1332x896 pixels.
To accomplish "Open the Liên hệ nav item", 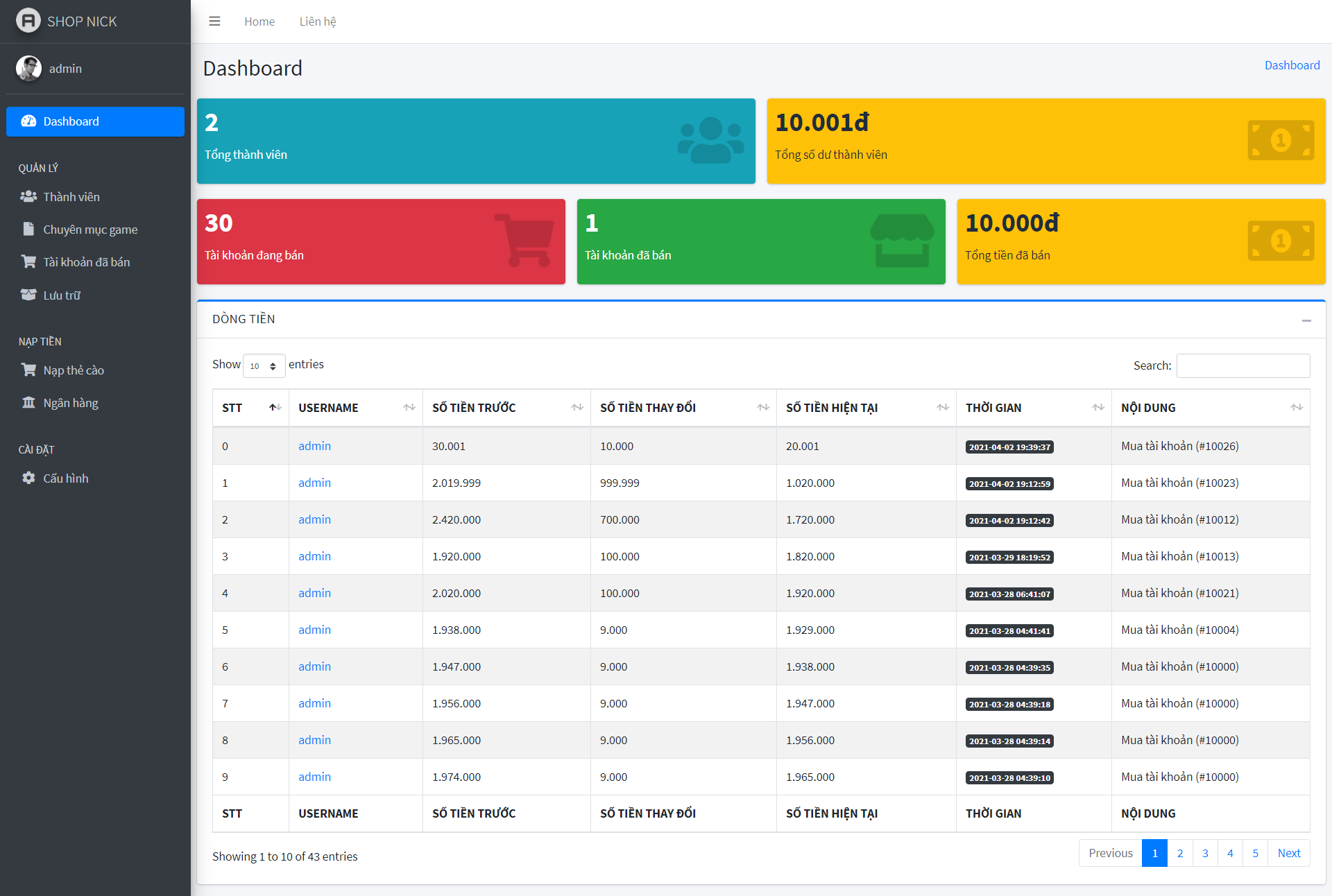I will pyautogui.click(x=317, y=21).
